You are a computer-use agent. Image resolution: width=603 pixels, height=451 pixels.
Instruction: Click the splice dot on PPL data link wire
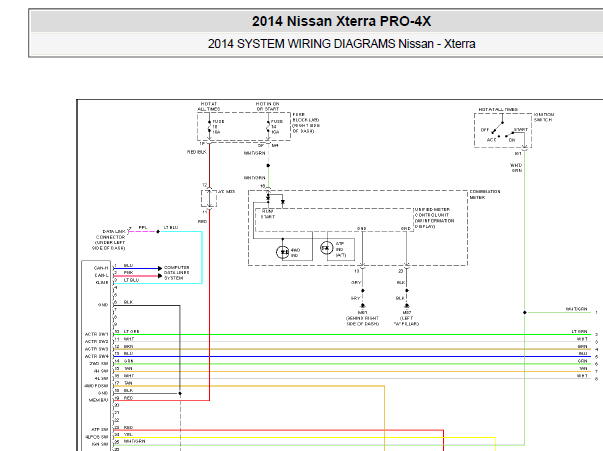[158, 231]
